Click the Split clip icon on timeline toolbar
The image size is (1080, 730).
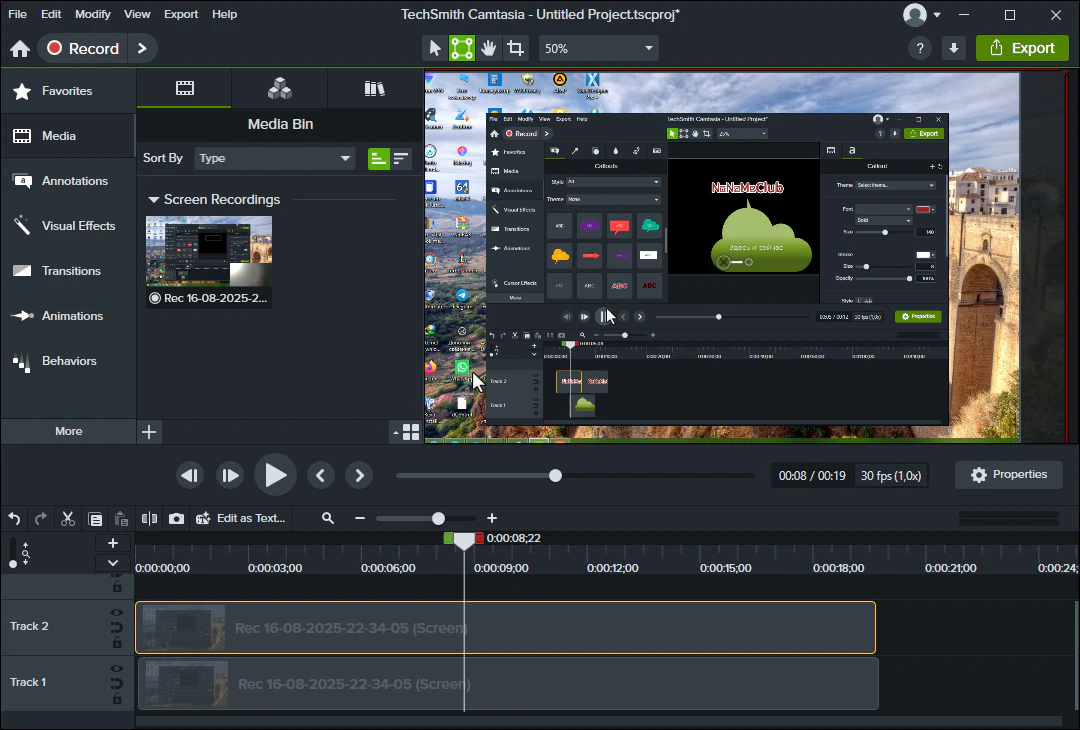click(150, 518)
